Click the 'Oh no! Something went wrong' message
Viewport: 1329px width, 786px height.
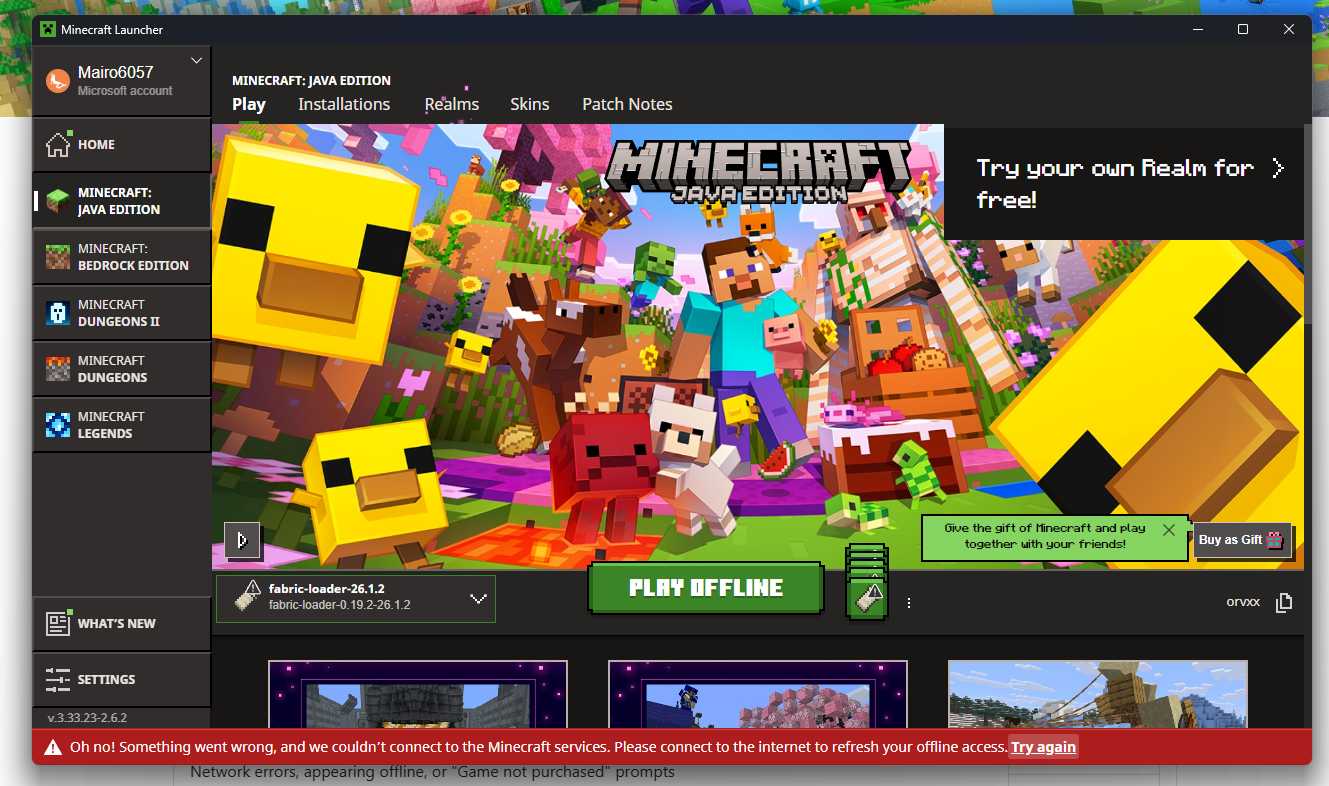pos(538,747)
